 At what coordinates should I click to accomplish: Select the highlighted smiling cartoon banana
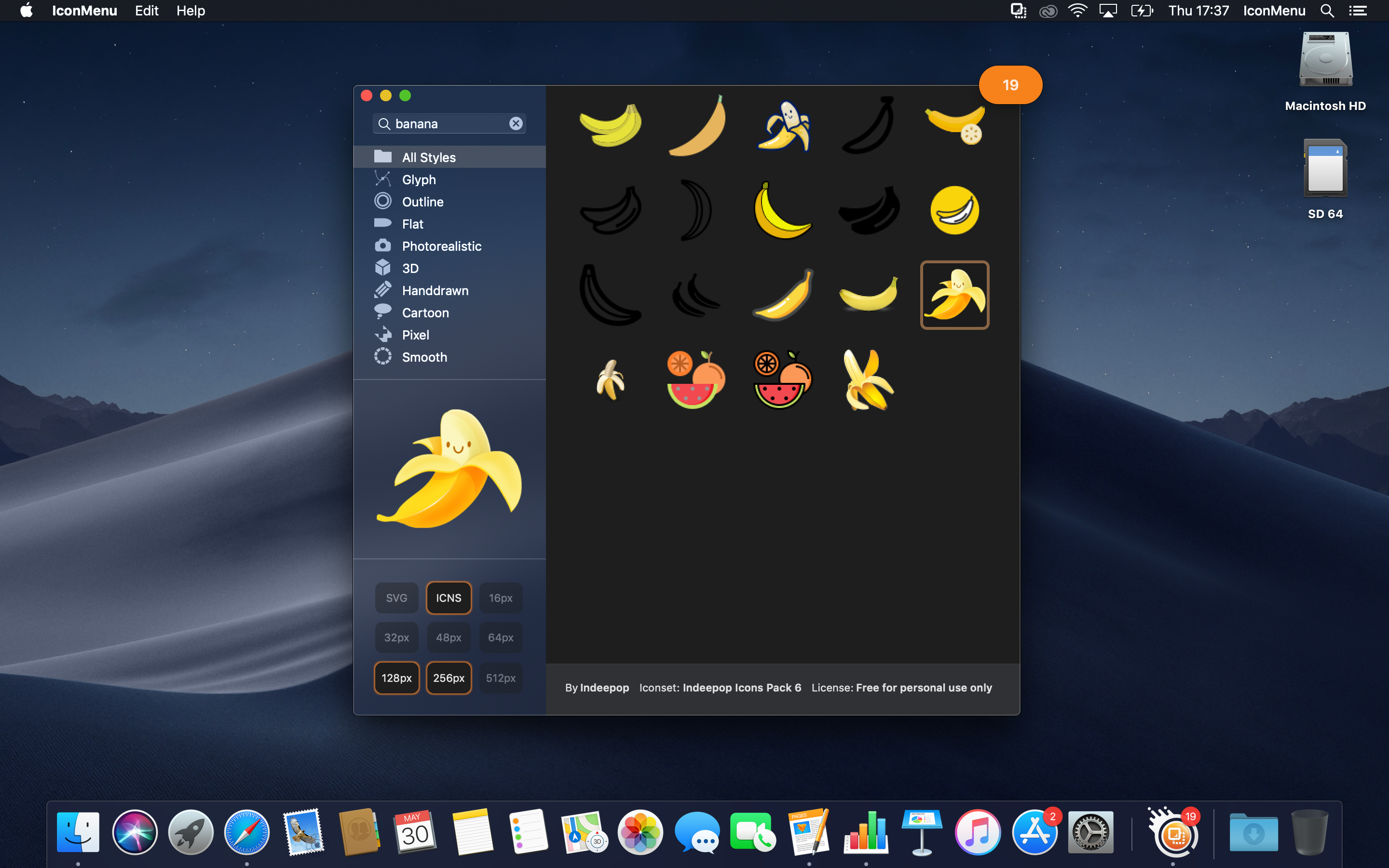[x=954, y=295]
